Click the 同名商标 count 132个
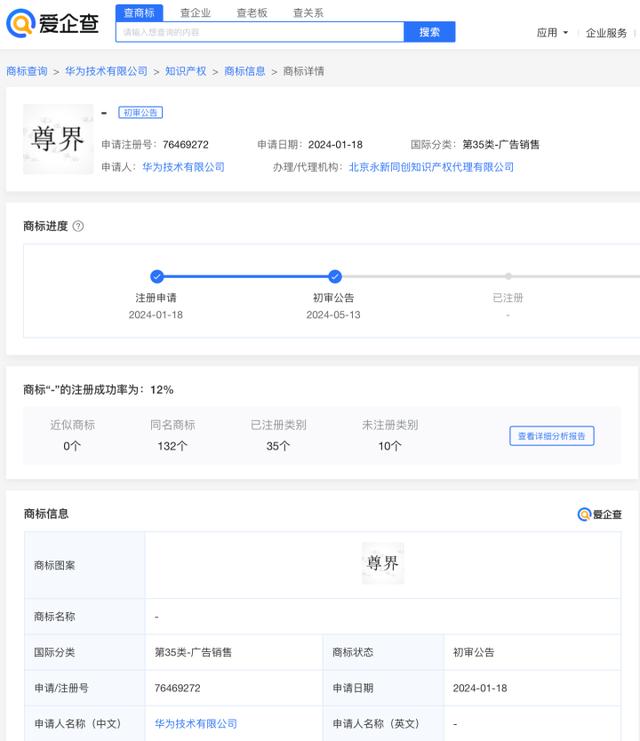Viewport: 640px width, 741px height. point(173,446)
